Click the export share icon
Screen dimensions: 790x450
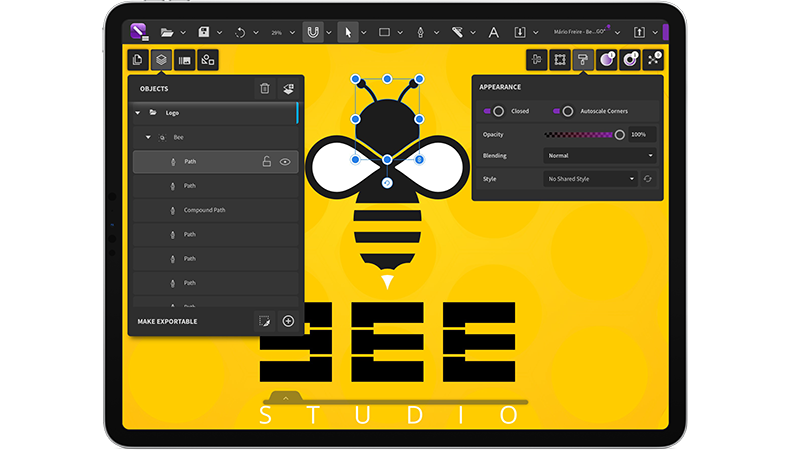[639, 32]
